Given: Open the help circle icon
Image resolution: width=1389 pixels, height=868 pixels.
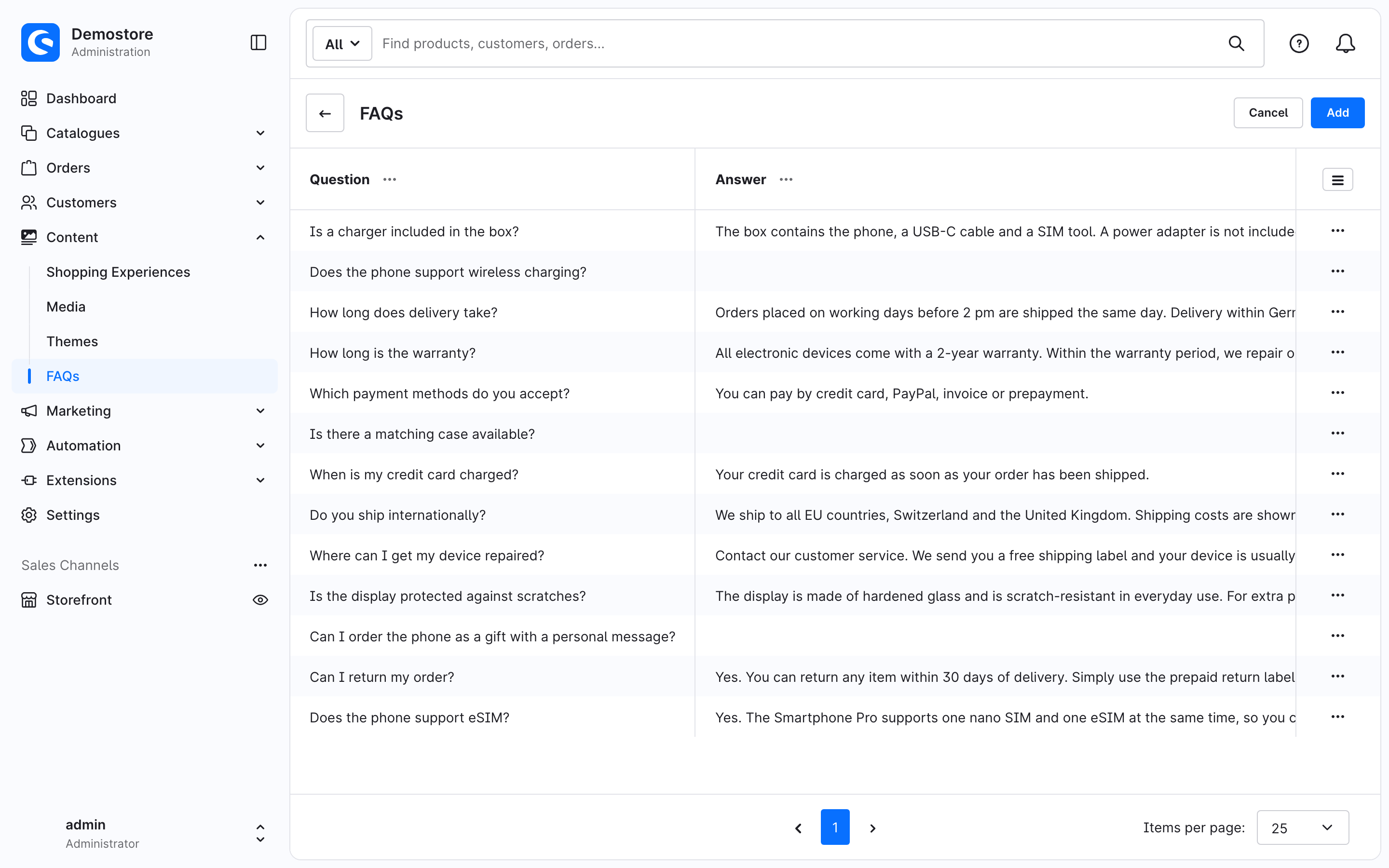Looking at the screenshot, I should (1299, 43).
